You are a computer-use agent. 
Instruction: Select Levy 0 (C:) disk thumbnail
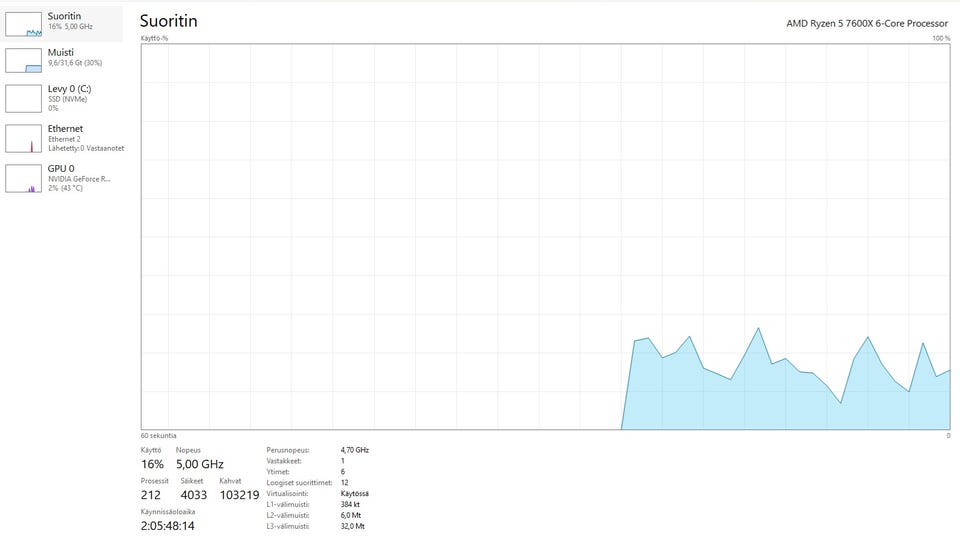pos(23,99)
